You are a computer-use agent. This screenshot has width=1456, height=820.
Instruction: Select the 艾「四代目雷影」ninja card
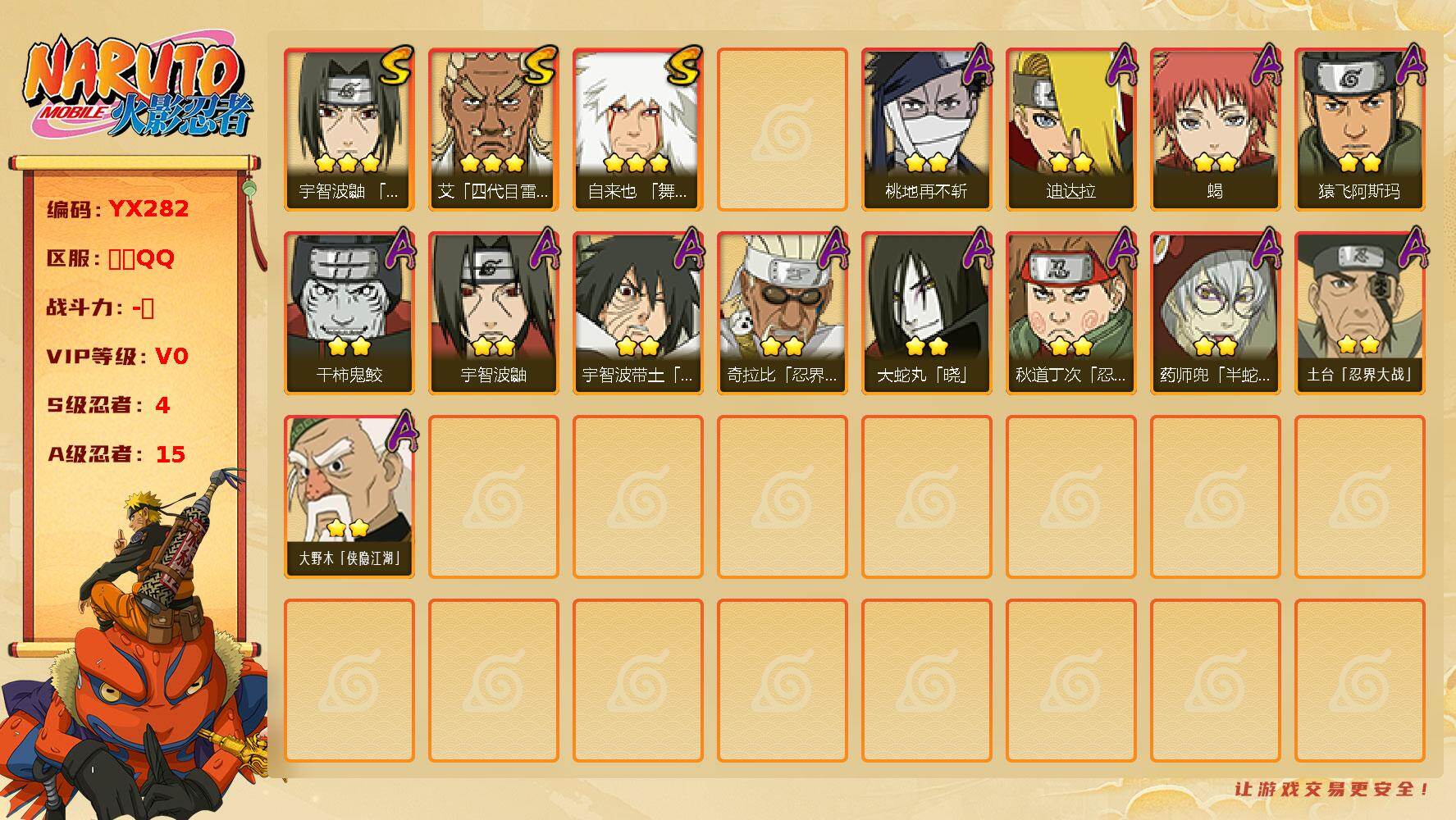pyautogui.click(x=493, y=129)
